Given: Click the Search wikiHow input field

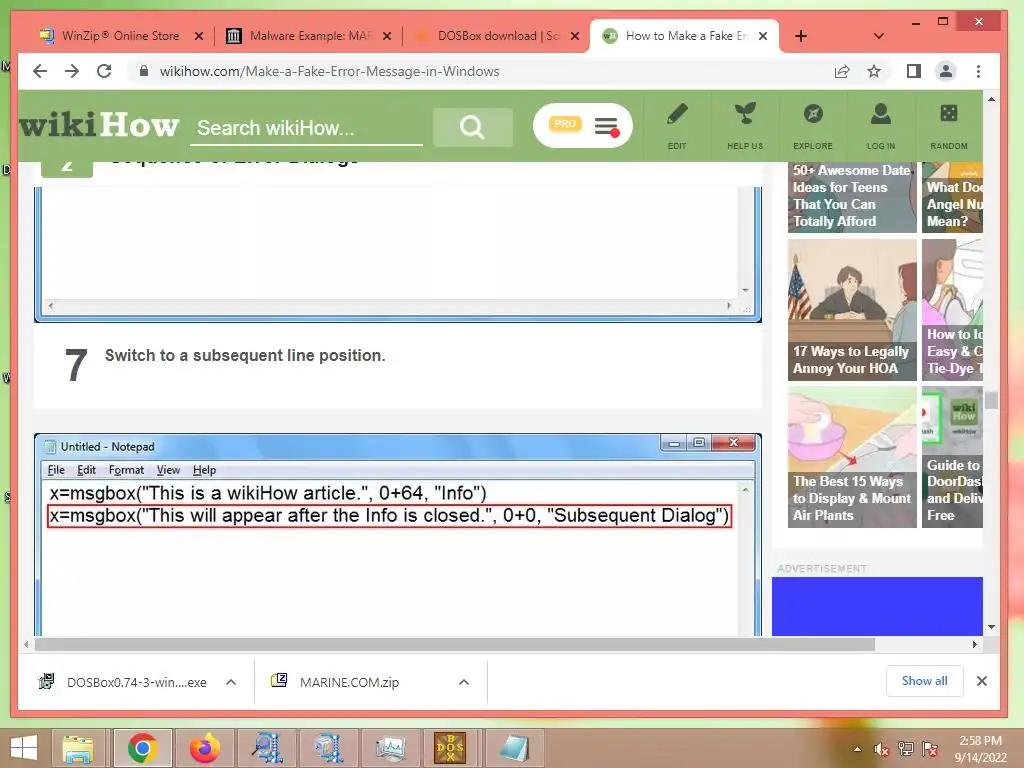Looking at the screenshot, I should (x=306, y=128).
